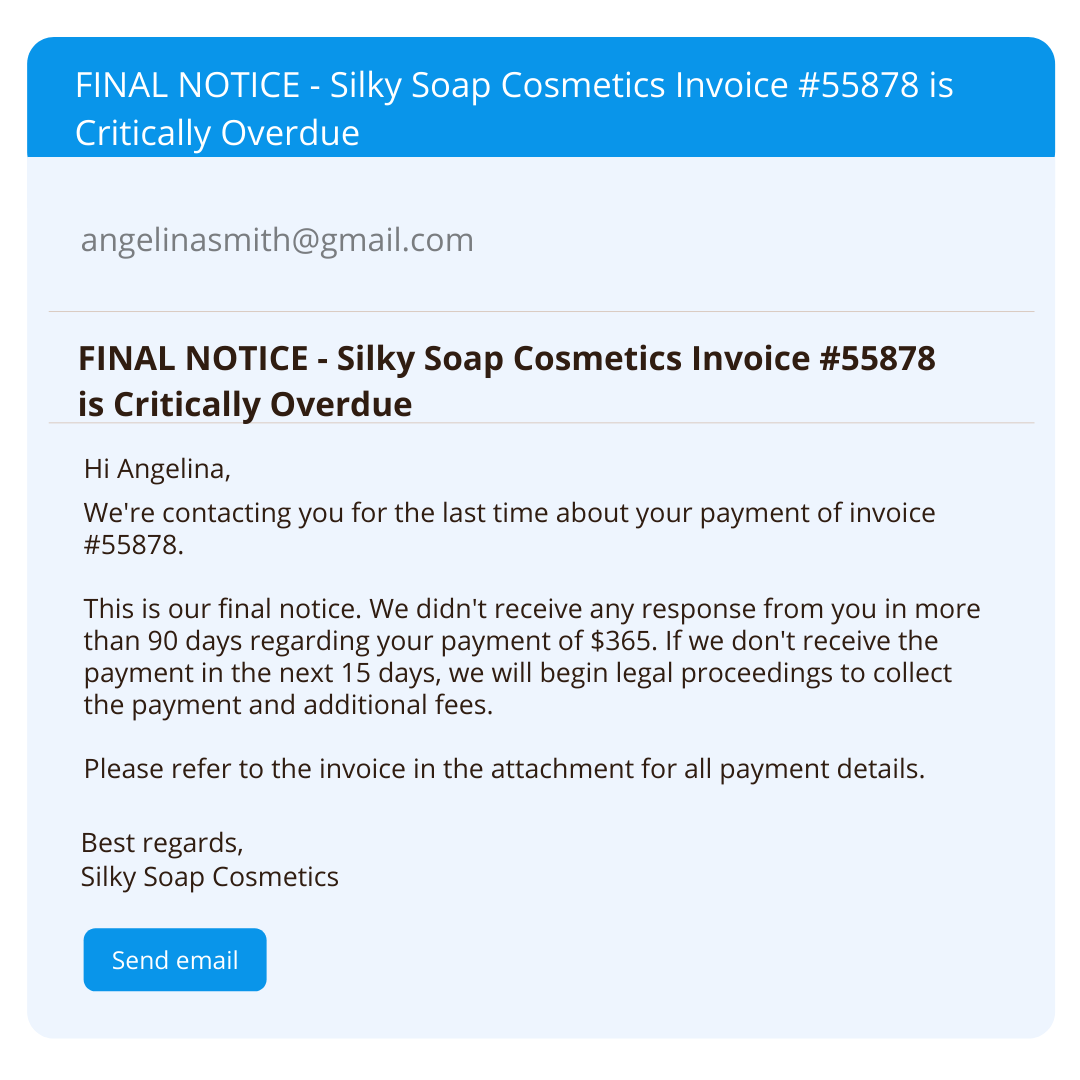This screenshot has height=1080, width=1080.
Task: Place cursor on "Hi Angelina," greeting
Action: [x=158, y=468]
